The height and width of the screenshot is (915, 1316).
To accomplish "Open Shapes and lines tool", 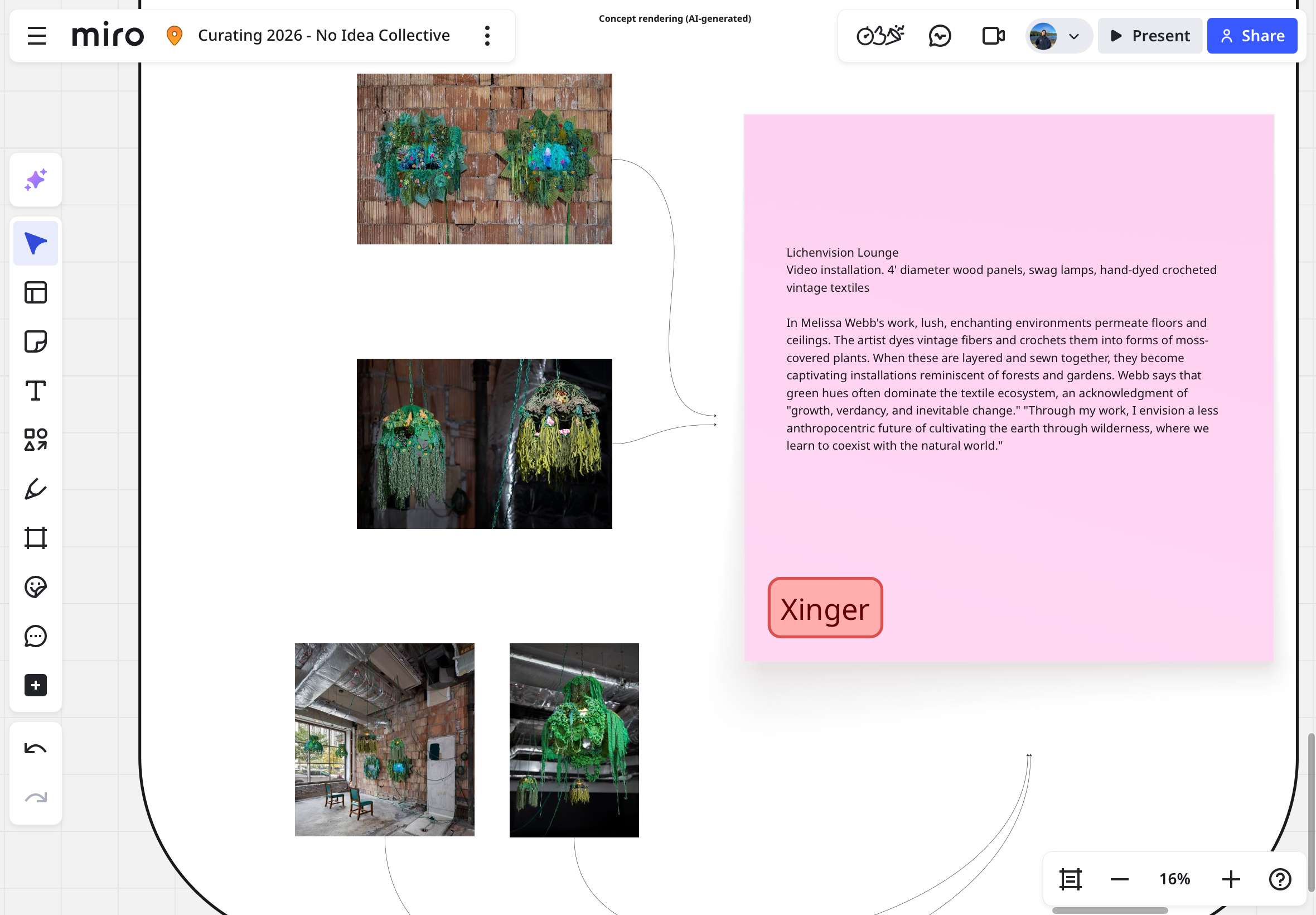I will coord(36,440).
